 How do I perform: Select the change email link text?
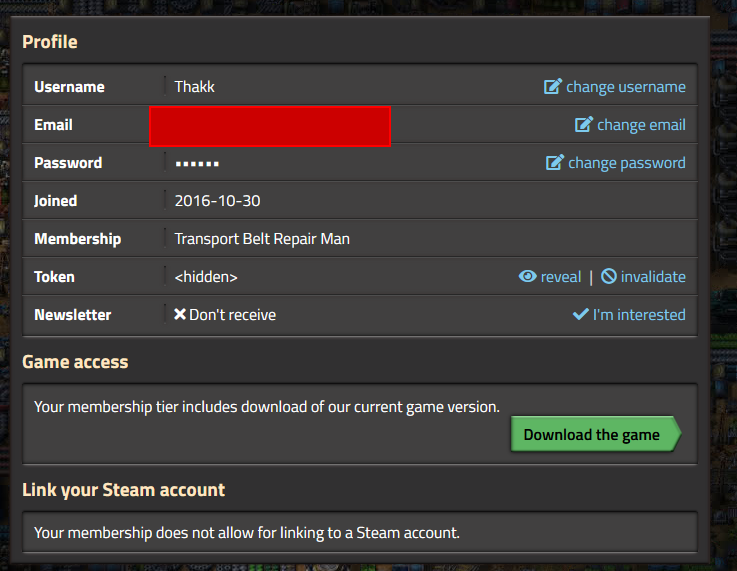click(x=641, y=125)
